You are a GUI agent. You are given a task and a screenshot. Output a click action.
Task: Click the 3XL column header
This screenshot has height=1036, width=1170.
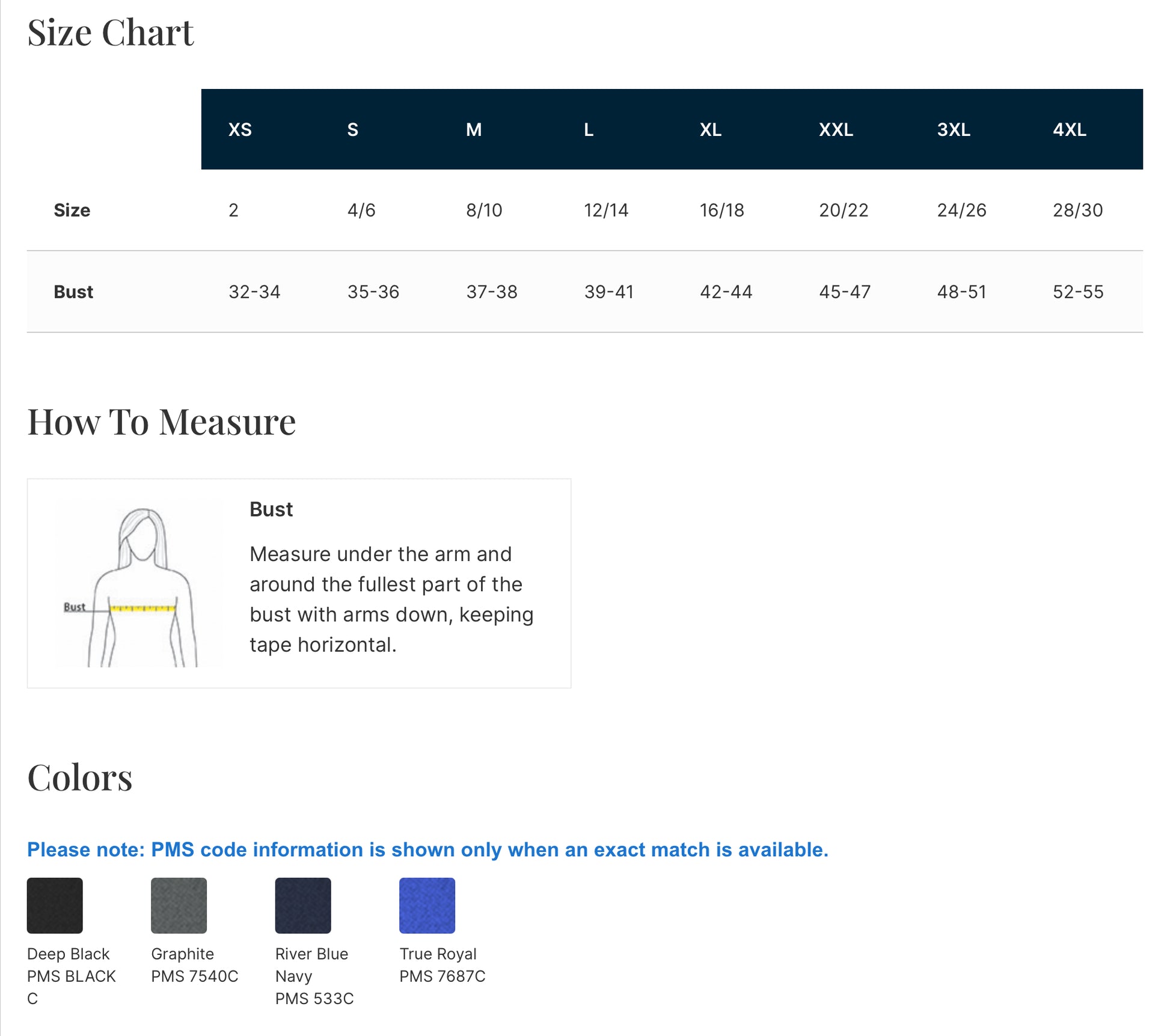click(x=954, y=129)
